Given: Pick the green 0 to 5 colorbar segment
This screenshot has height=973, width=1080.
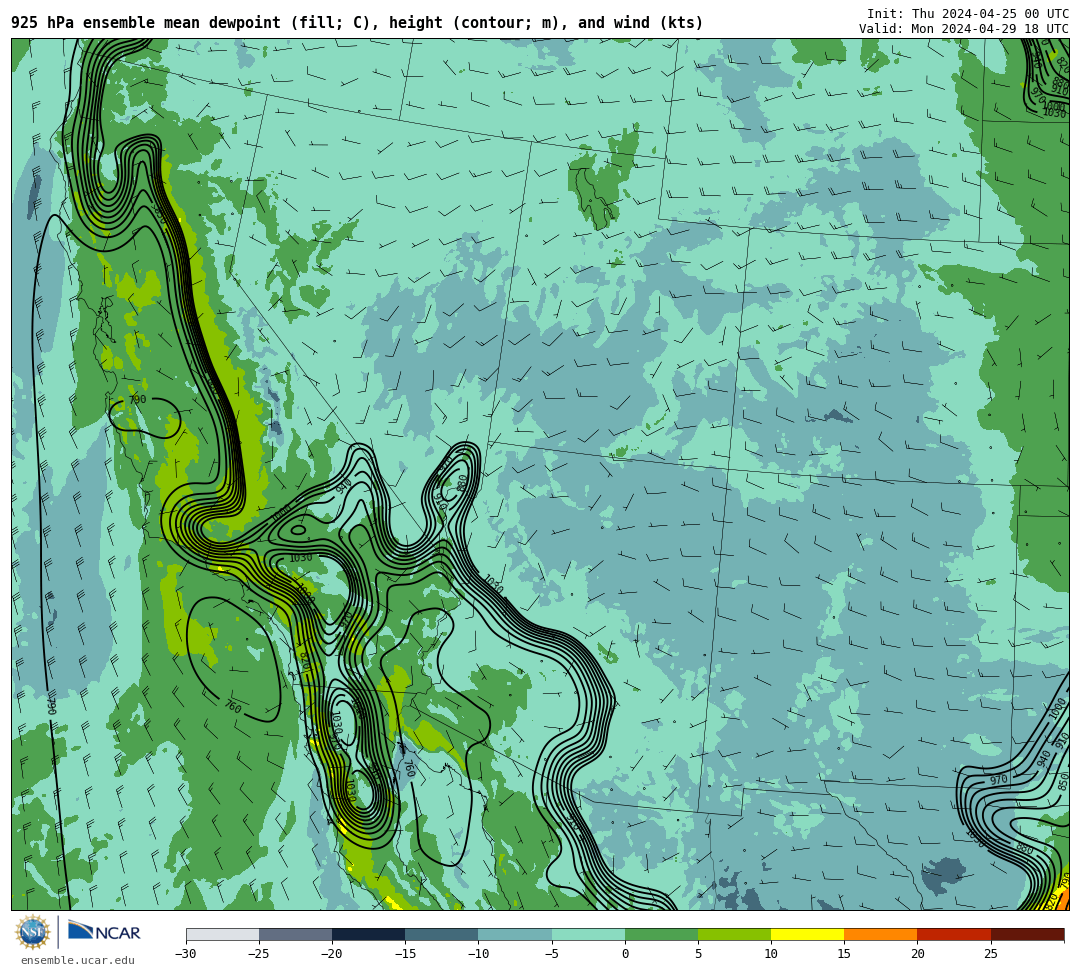Looking at the screenshot, I should pyautogui.click(x=661, y=934).
